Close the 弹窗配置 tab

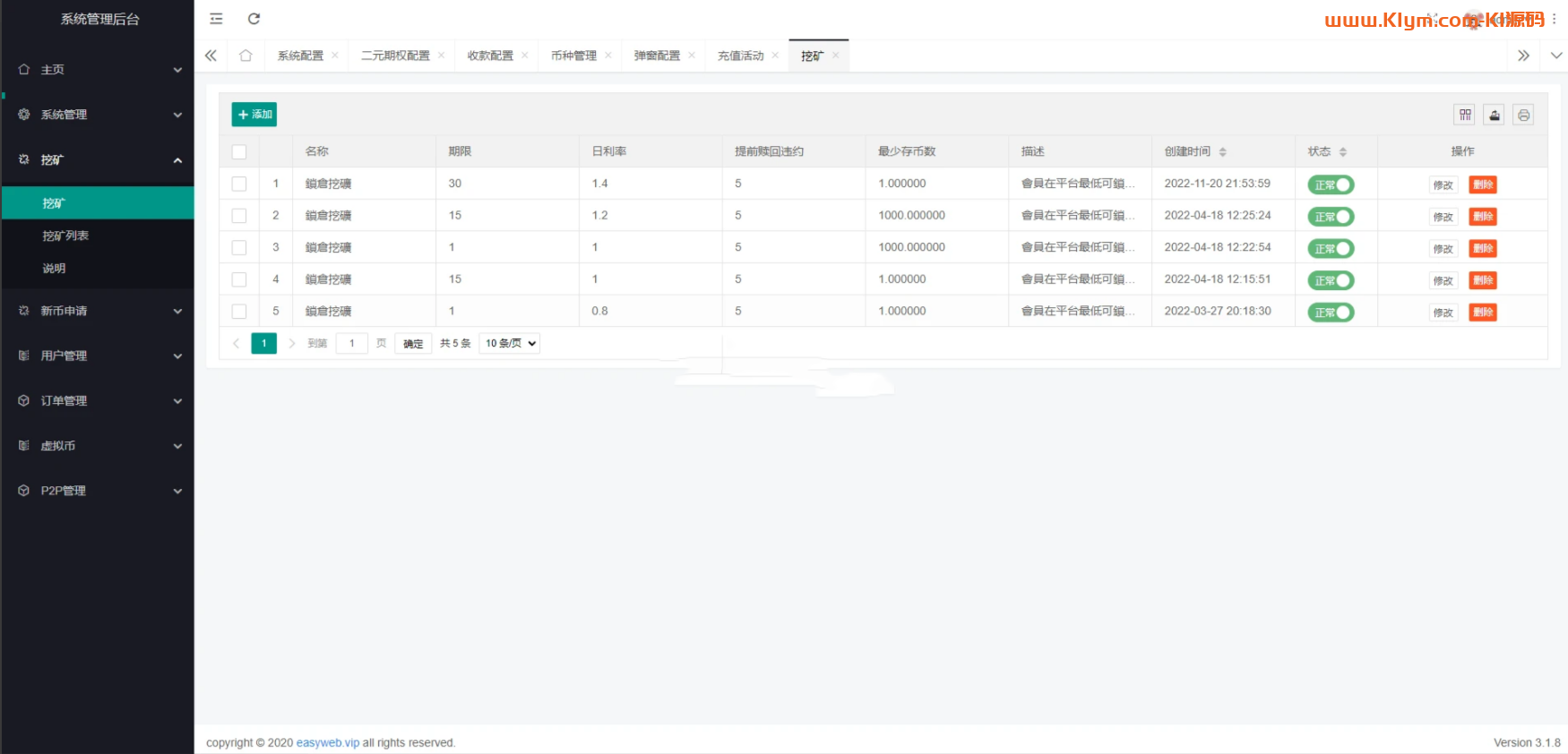click(x=691, y=56)
